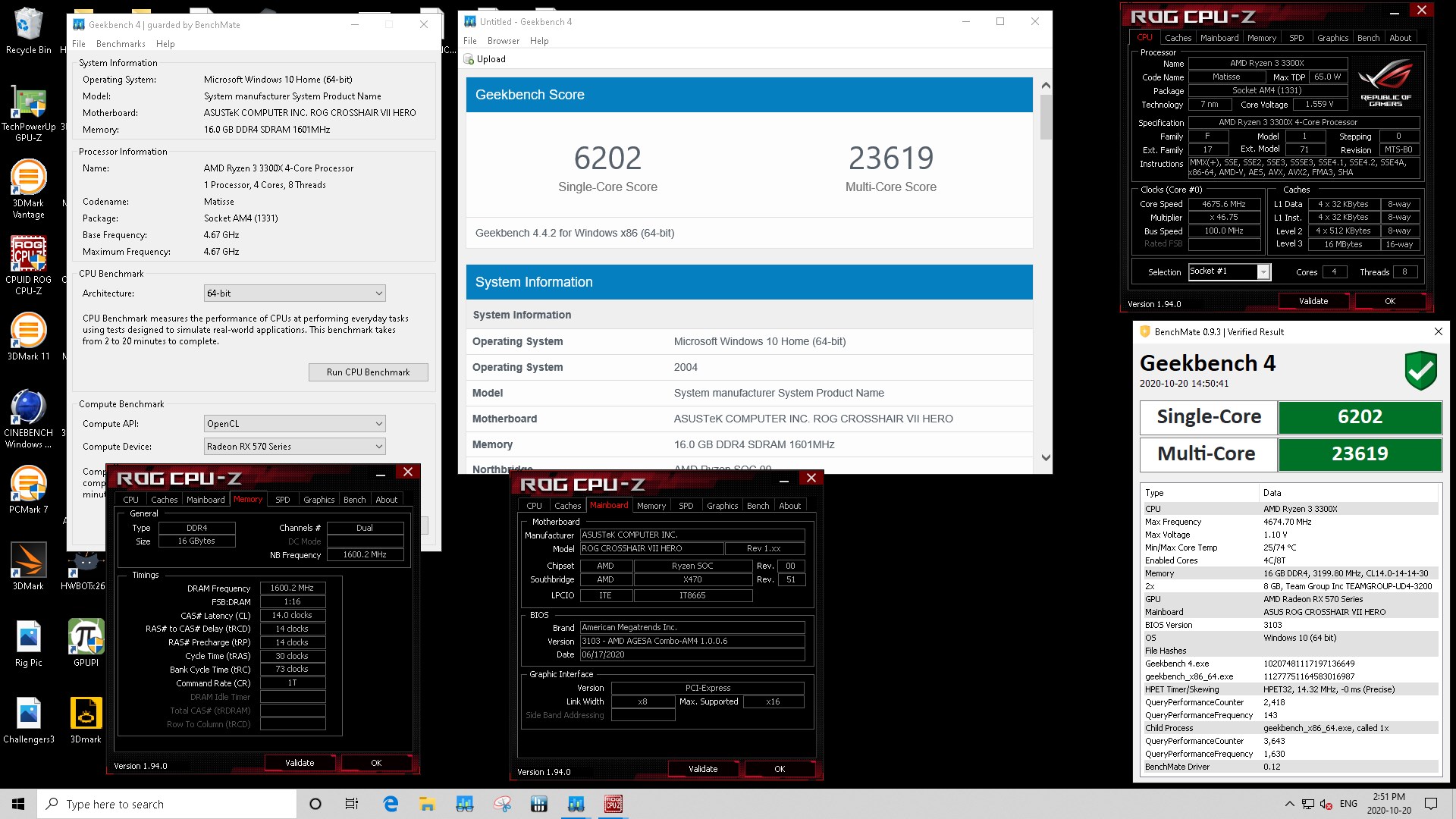
Task: Click the ENG language indicator
Action: tap(1348, 804)
